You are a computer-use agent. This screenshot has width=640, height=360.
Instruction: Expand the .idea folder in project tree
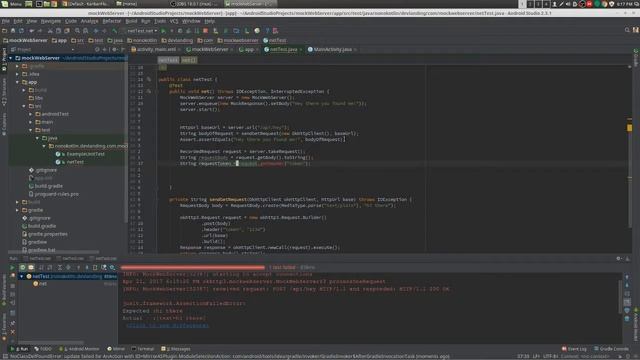point(17,74)
